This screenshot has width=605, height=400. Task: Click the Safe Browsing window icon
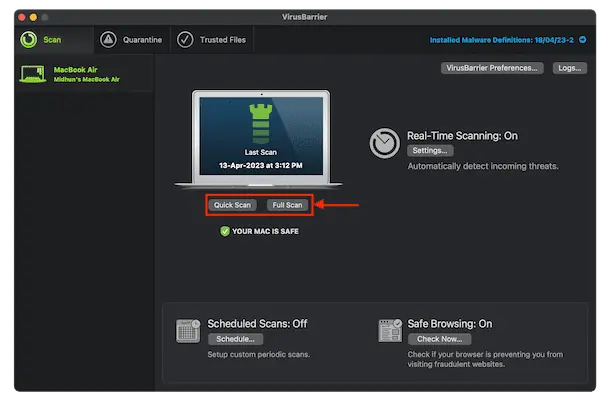[390, 331]
